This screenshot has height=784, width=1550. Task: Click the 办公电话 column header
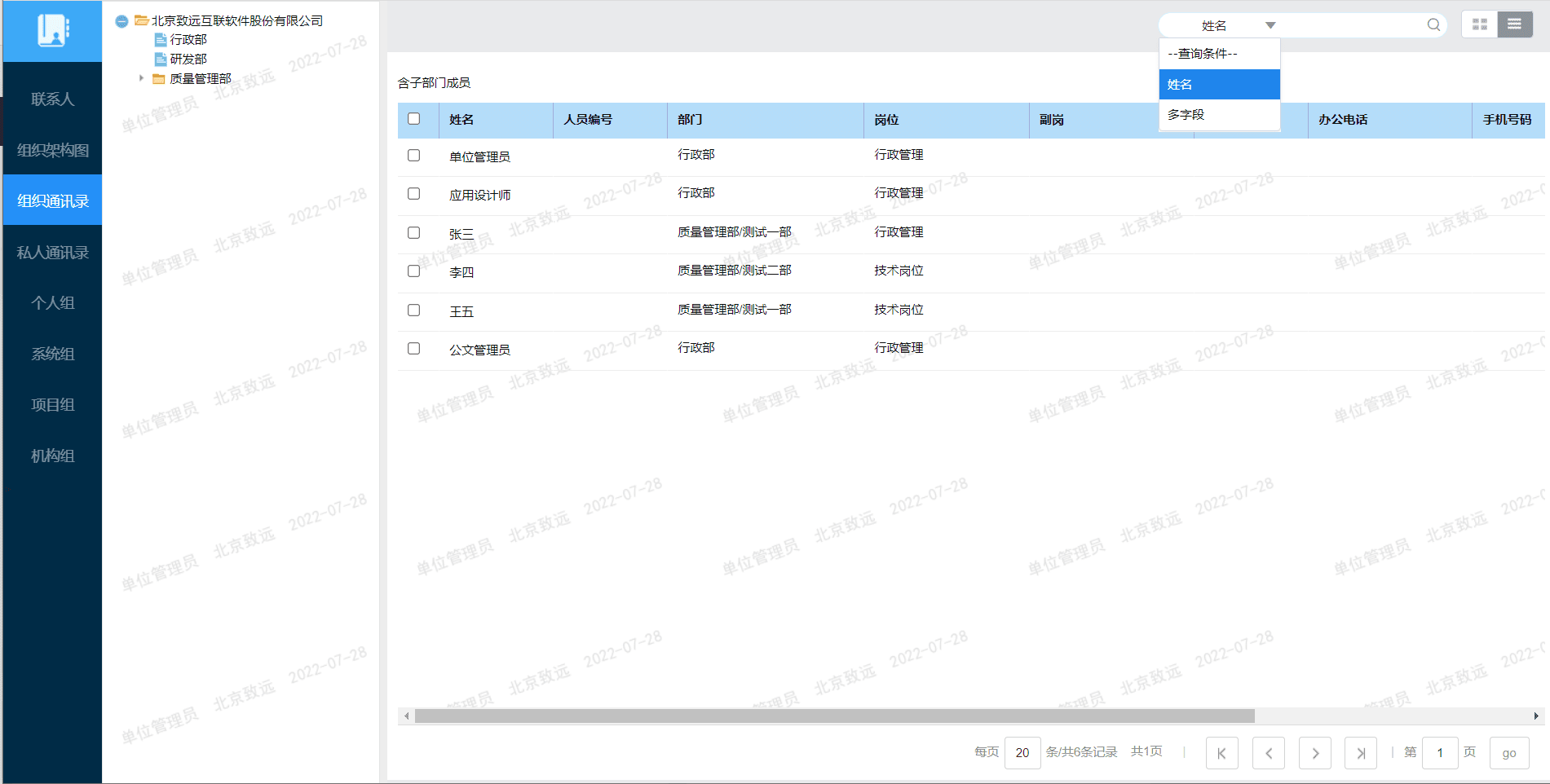[1389, 120]
